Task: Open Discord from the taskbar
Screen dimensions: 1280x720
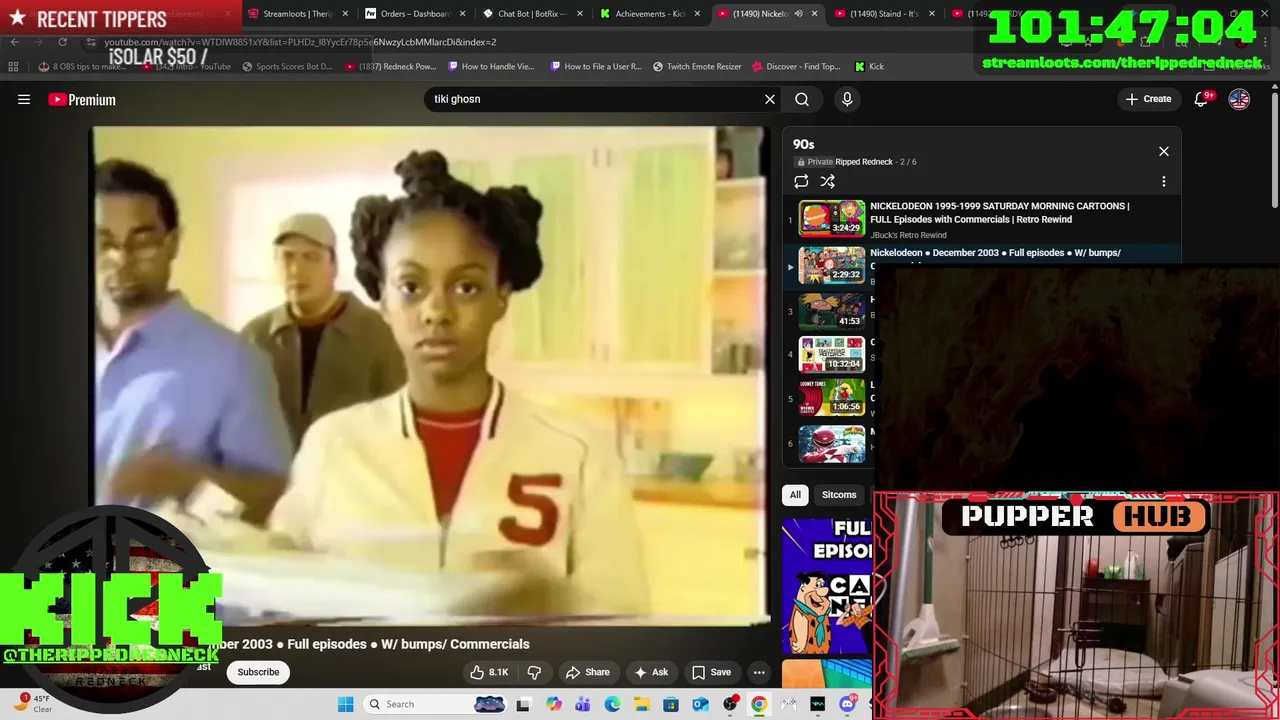Action: point(847,704)
